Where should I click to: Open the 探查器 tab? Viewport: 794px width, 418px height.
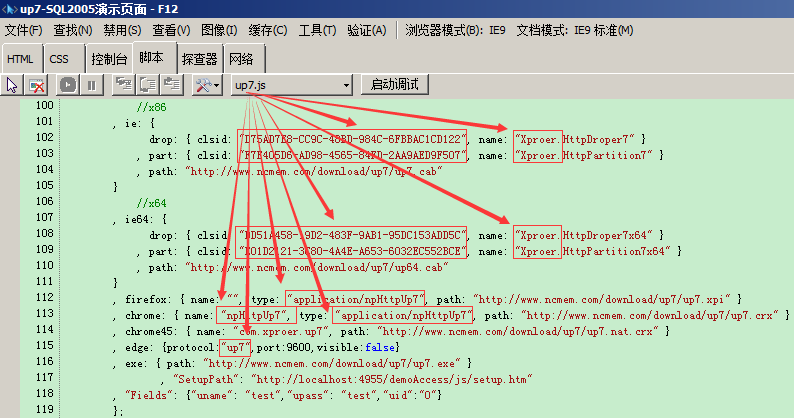[200, 59]
